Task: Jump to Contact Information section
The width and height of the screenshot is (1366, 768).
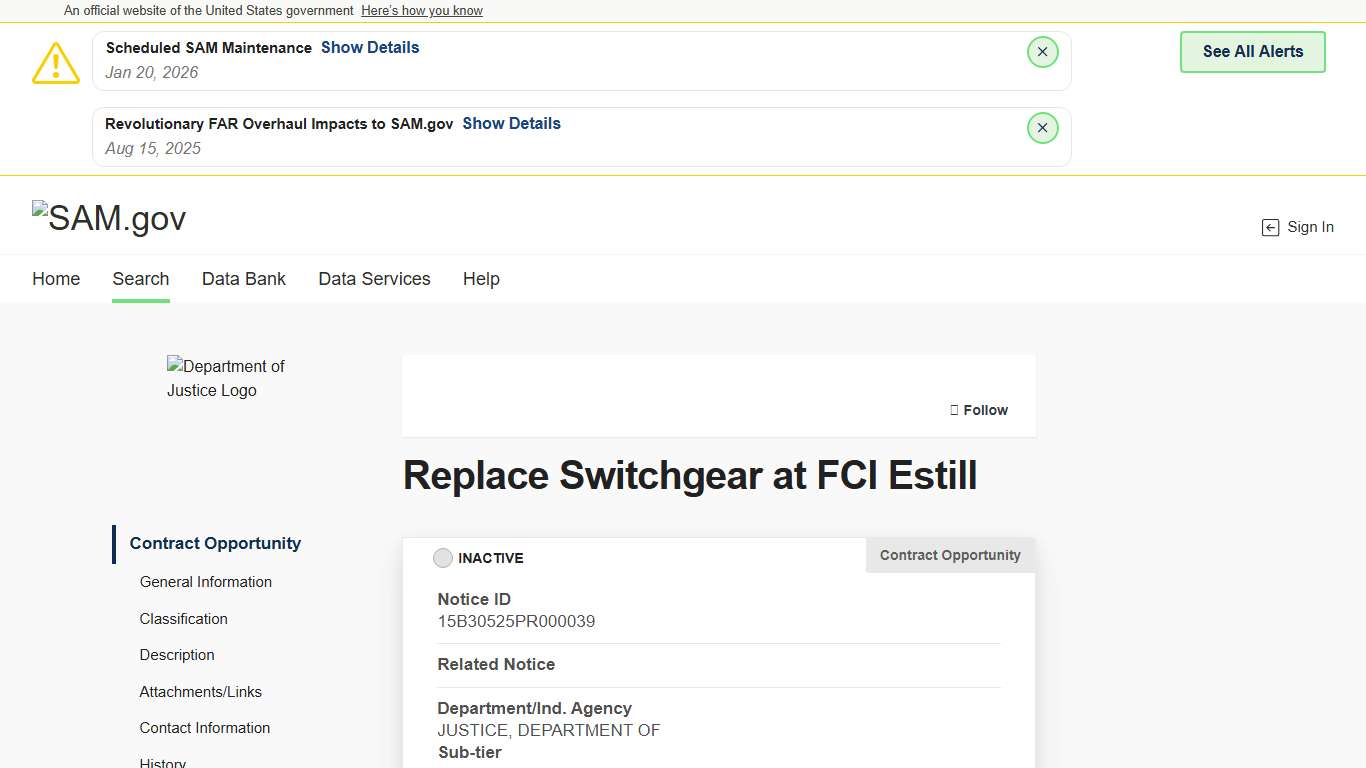Action: 205,728
